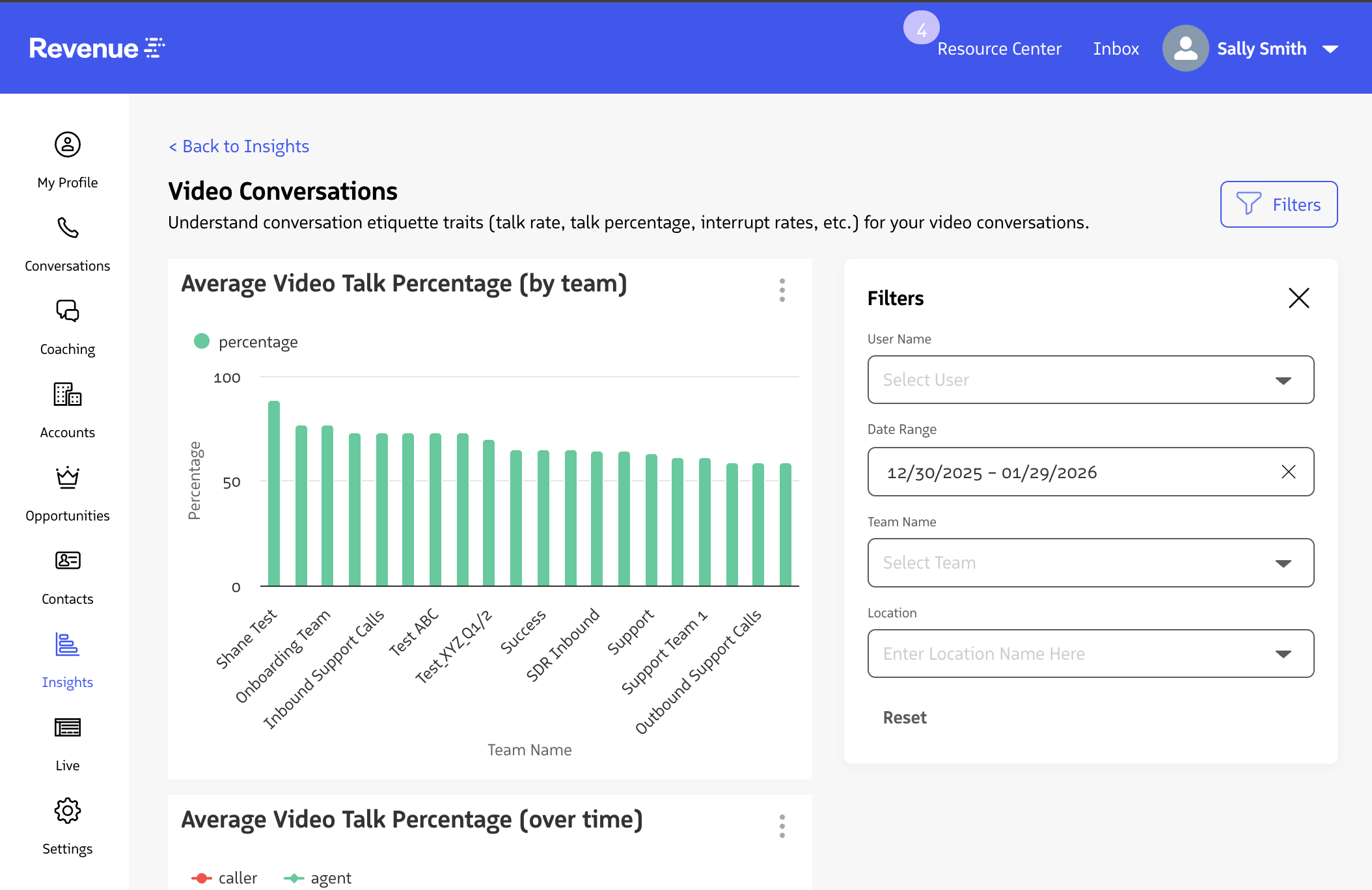Open My Profile from the sidebar
This screenshot has width=1372, height=890.
[67, 146]
